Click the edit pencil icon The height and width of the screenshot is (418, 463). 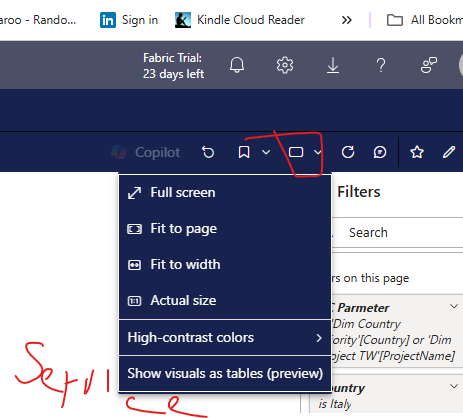[x=449, y=152]
